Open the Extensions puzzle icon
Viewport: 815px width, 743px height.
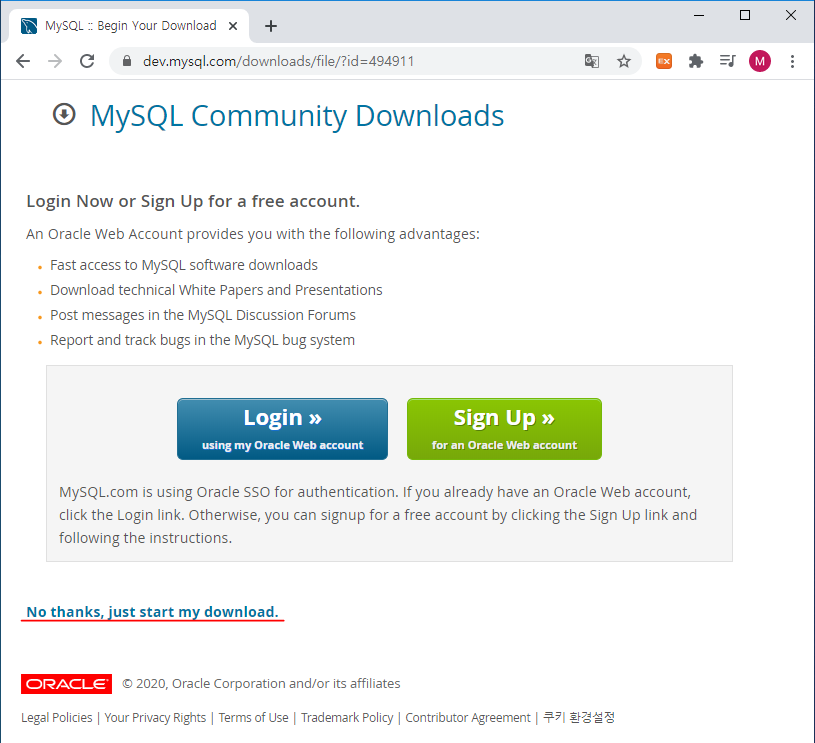[695, 61]
